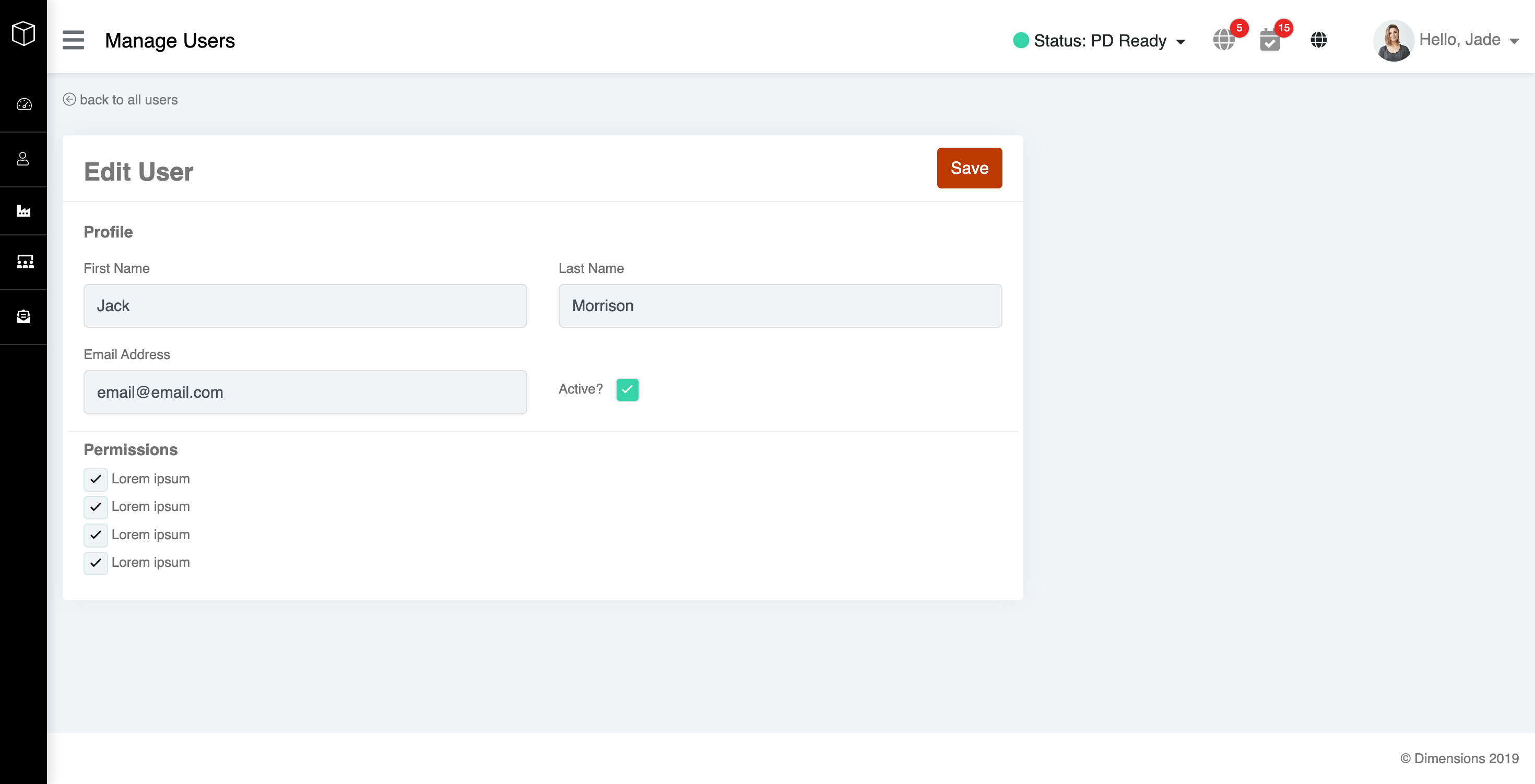Image resolution: width=1535 pixels, height=784 pixels.
Task: Click the Permissions section heading
Action: (x=131, y=449)
